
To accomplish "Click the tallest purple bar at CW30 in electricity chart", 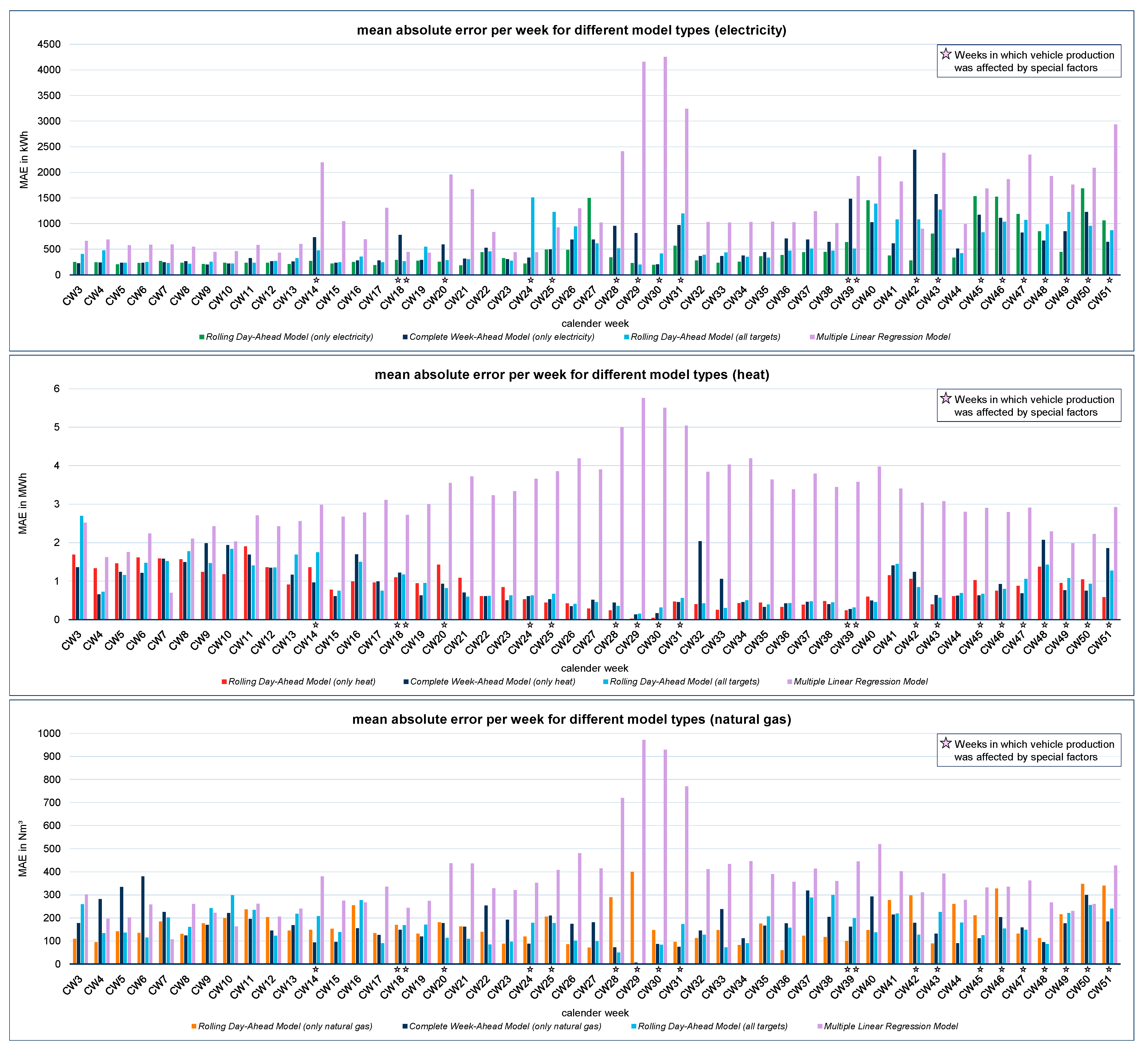I will (x=665, y=165).
